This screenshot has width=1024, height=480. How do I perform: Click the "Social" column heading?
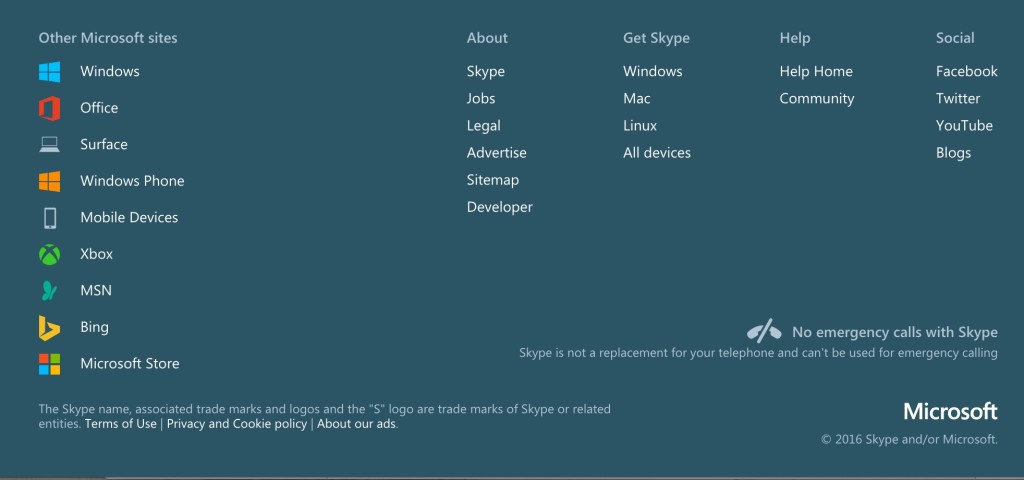click(x=955, y=38)
